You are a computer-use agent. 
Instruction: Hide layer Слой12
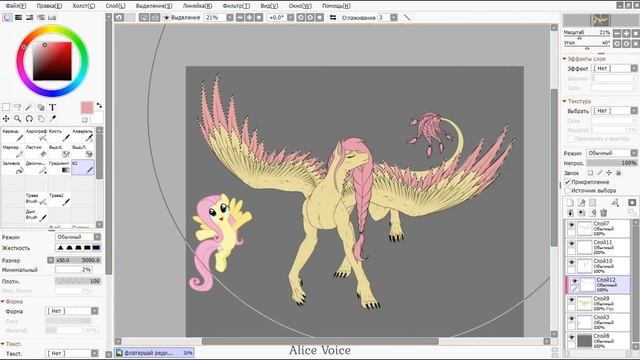coord(574,281)
